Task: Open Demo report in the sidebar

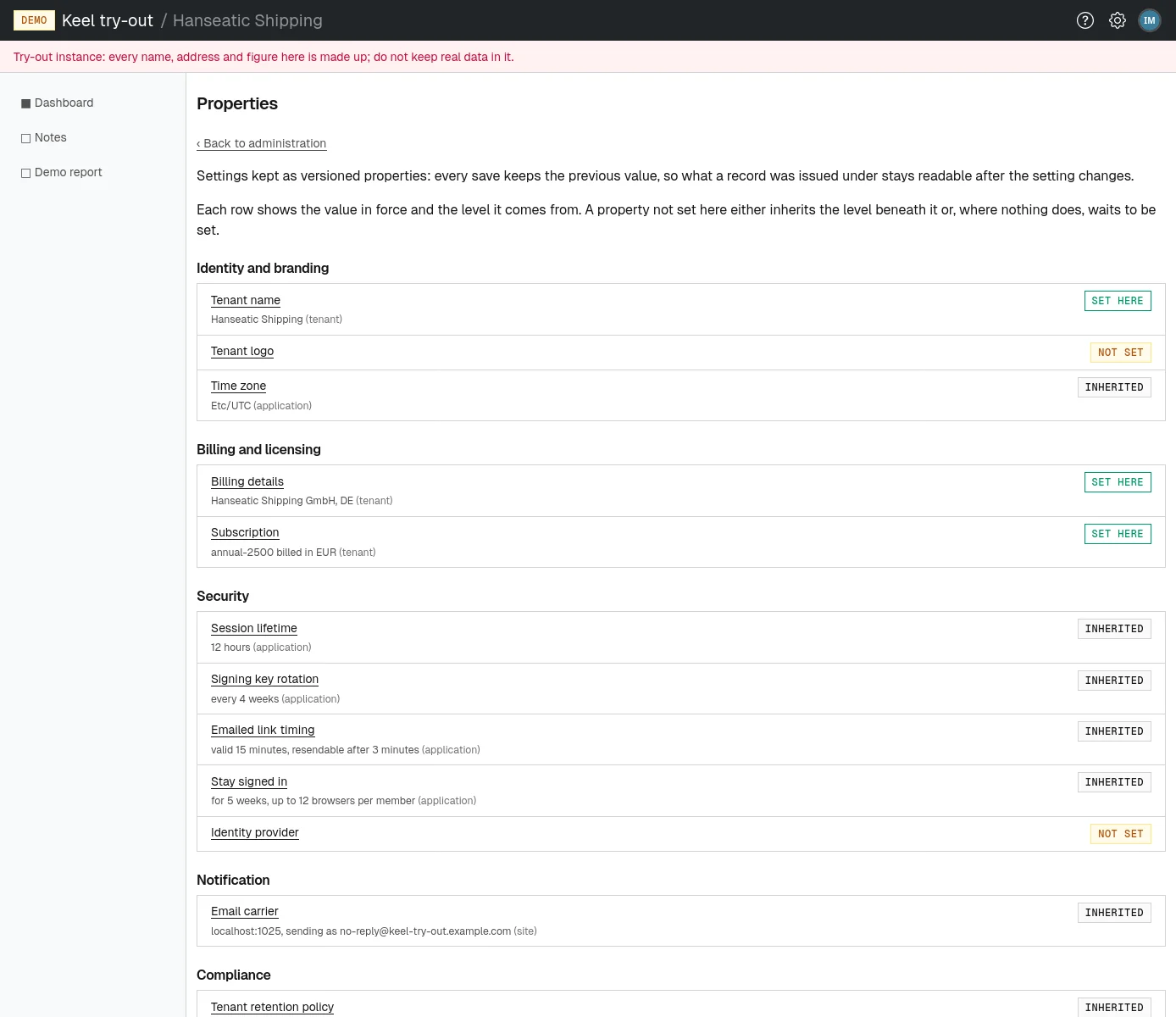Action: point(62,172)
